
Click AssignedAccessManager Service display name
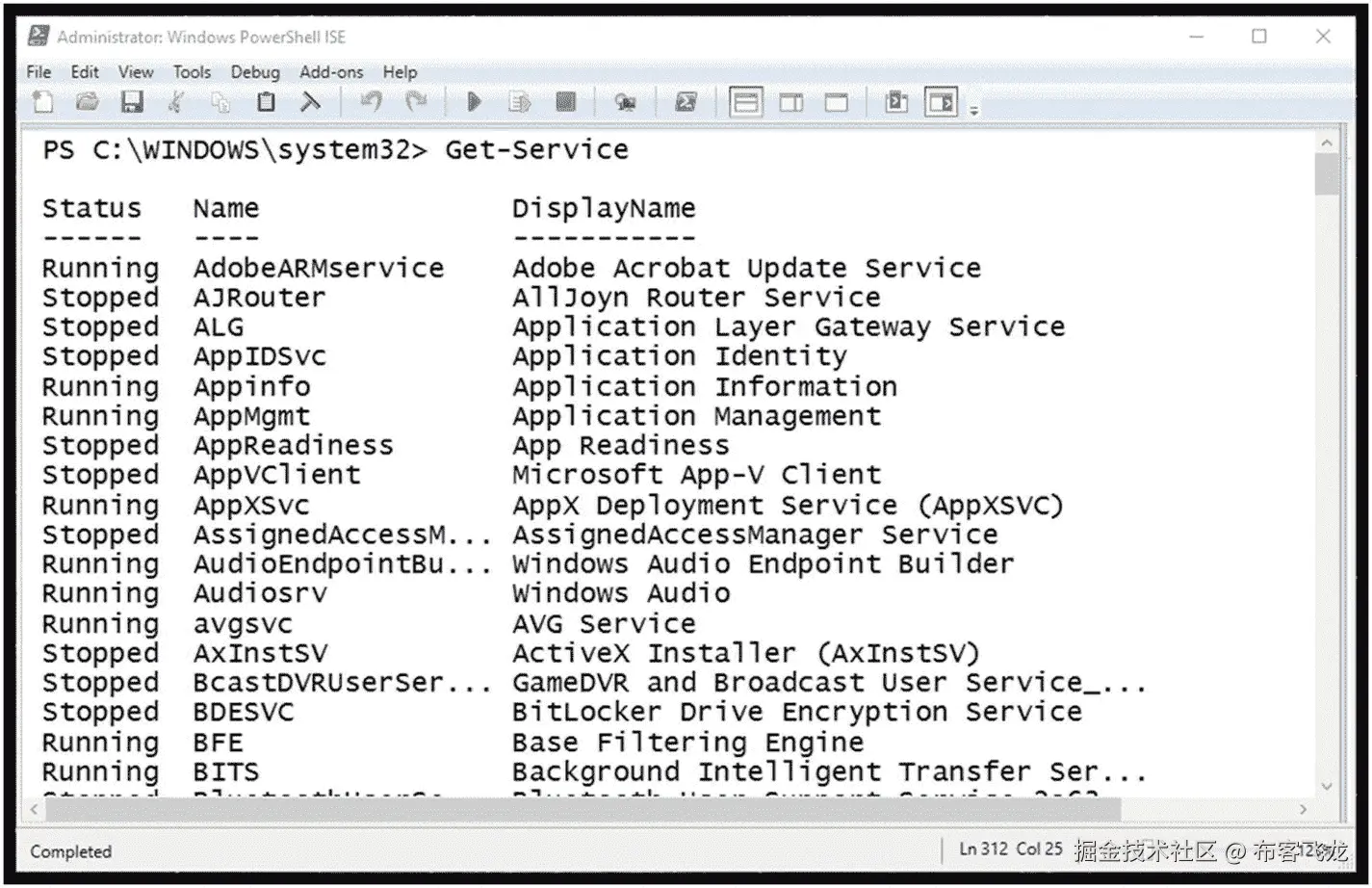[x=755, y=535]
